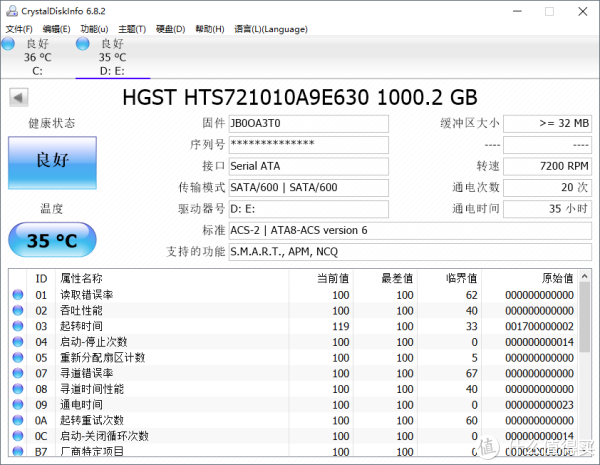
Task: Click status orb of attribute 0A 起转重试次数
Action: (x=18, y=420)
